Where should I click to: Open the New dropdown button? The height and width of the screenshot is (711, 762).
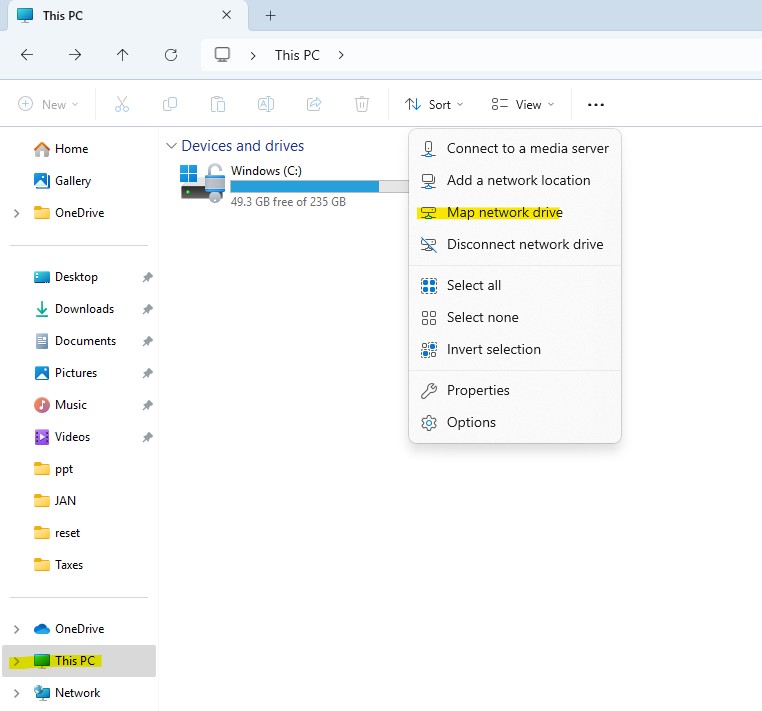pyautogui.click(x=48, y=104)
